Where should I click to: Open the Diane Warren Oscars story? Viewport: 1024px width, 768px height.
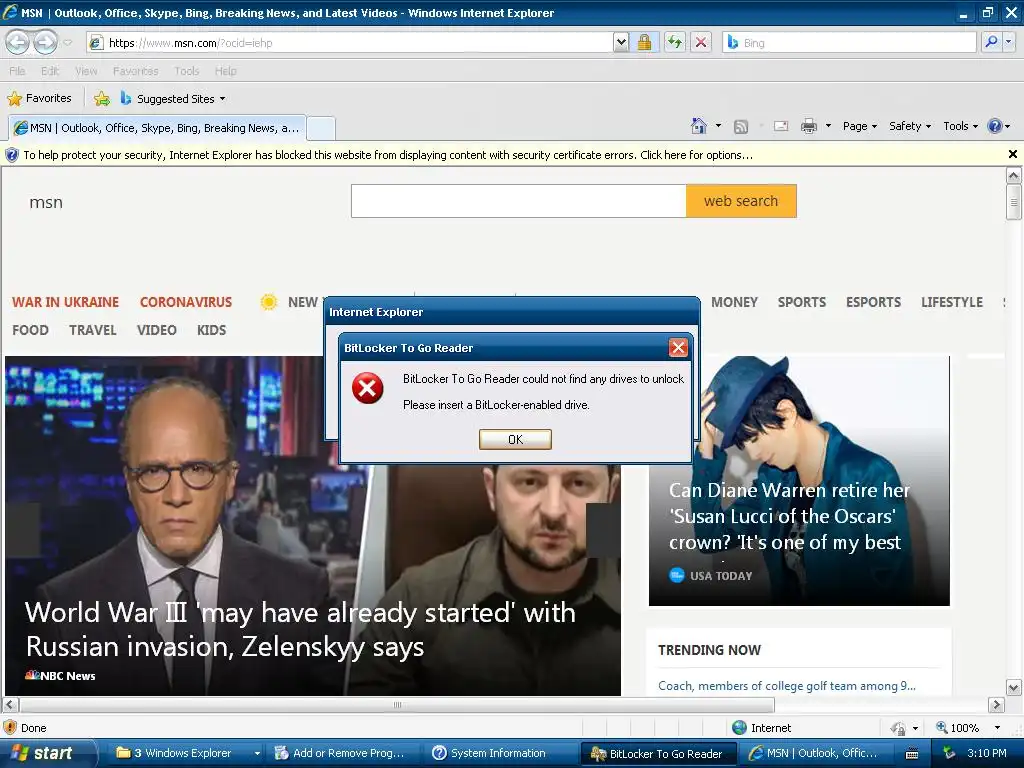click(x=788, y=516)
